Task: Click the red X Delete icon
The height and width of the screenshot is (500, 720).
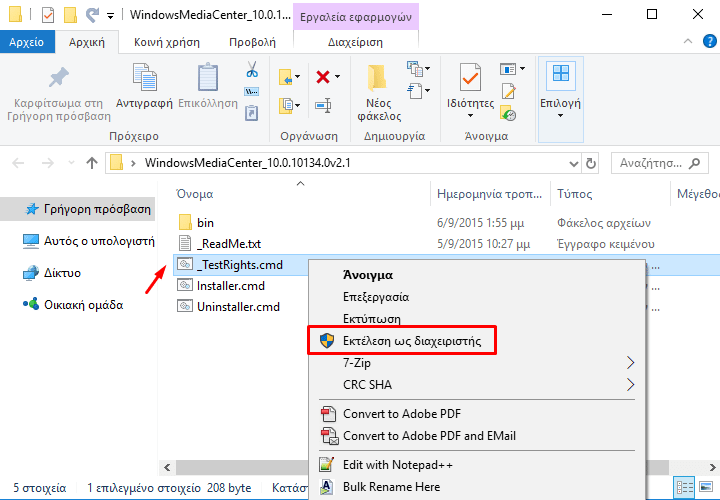Action: pos(323,77)
